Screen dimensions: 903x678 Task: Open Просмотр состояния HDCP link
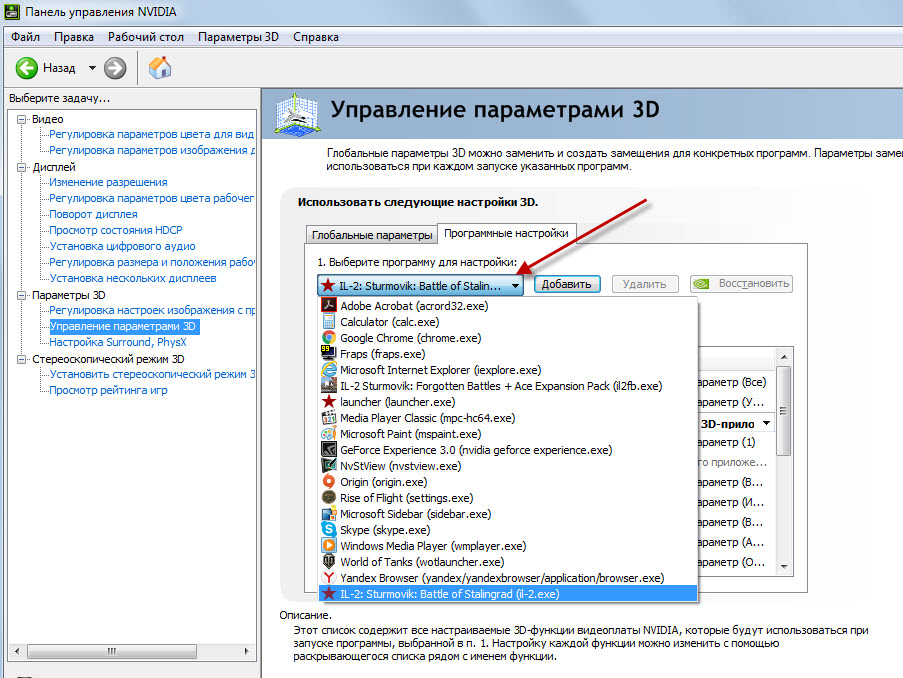pyautogui.click(x=116, y=230)
